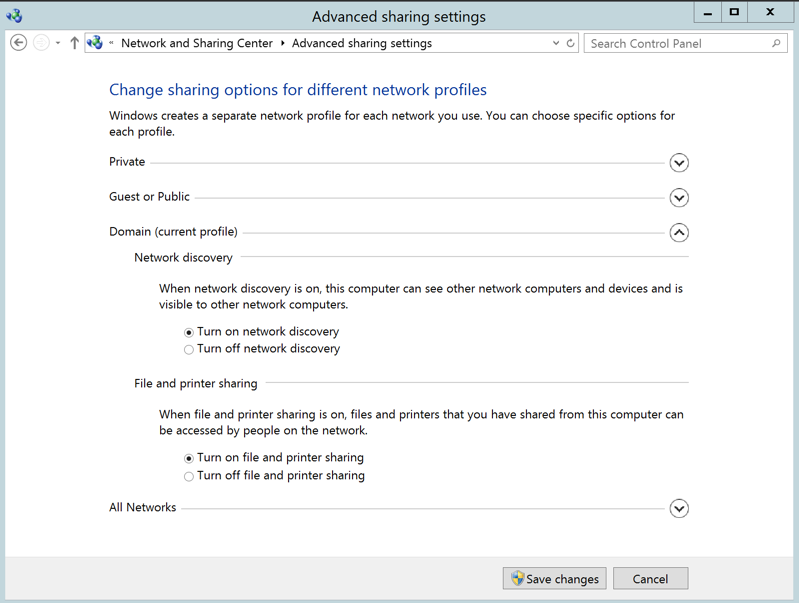Expand the Private profile section
Viewport: 799px width, 603px height.
pos(679,163)
